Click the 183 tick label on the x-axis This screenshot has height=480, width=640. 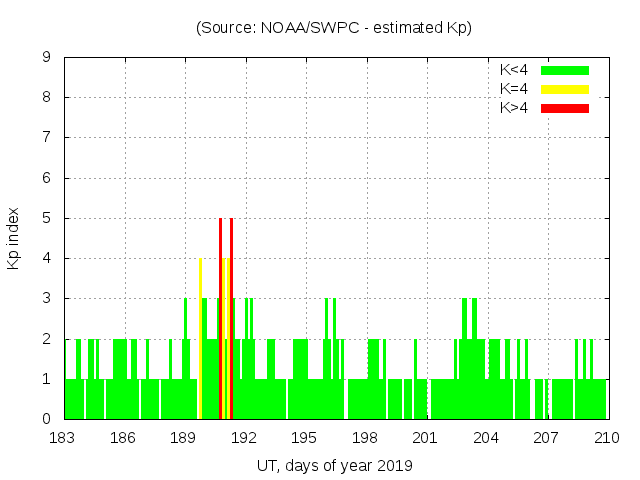tap(64, 438)
